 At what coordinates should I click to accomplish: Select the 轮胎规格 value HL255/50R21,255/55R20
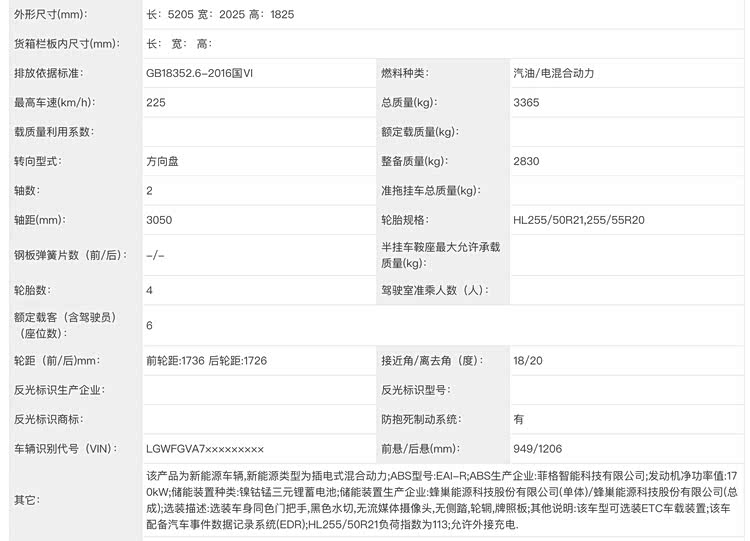click(x=579, y=219)
